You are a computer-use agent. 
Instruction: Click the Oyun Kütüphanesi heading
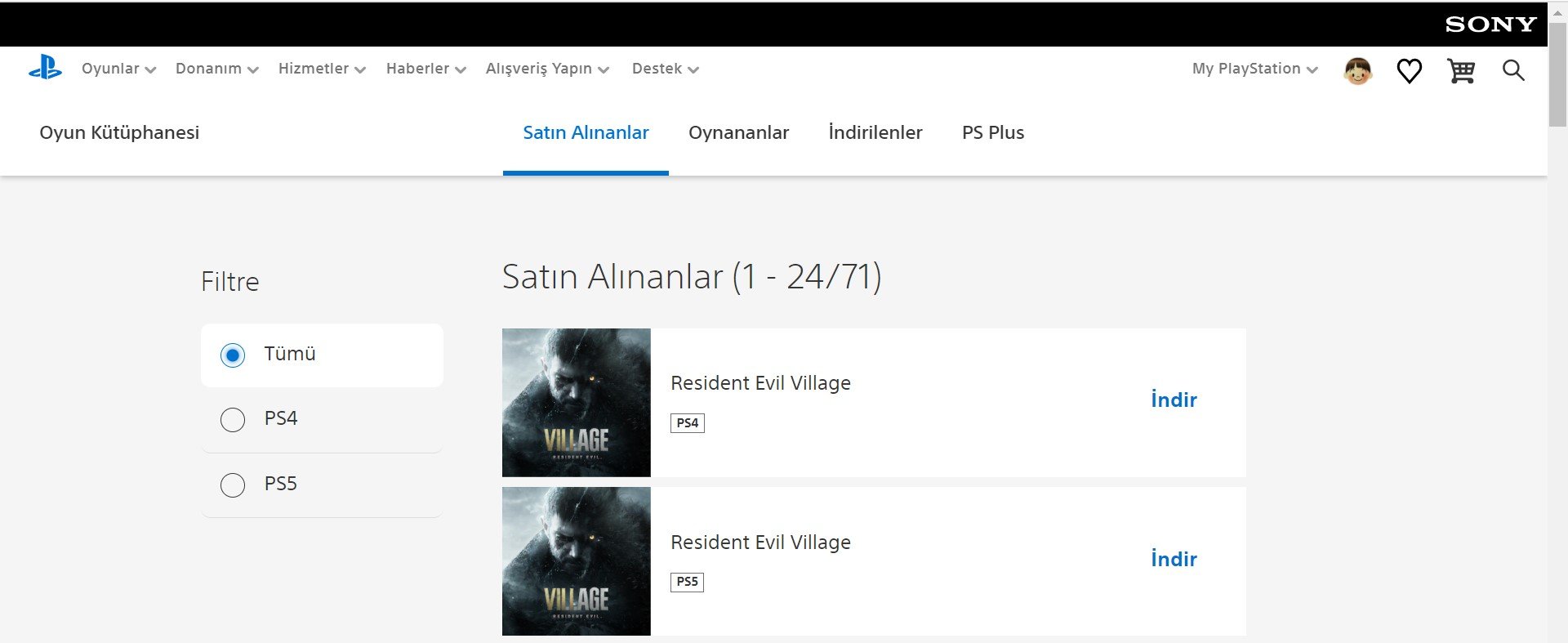pyautogui.click(x=119, y=132)
